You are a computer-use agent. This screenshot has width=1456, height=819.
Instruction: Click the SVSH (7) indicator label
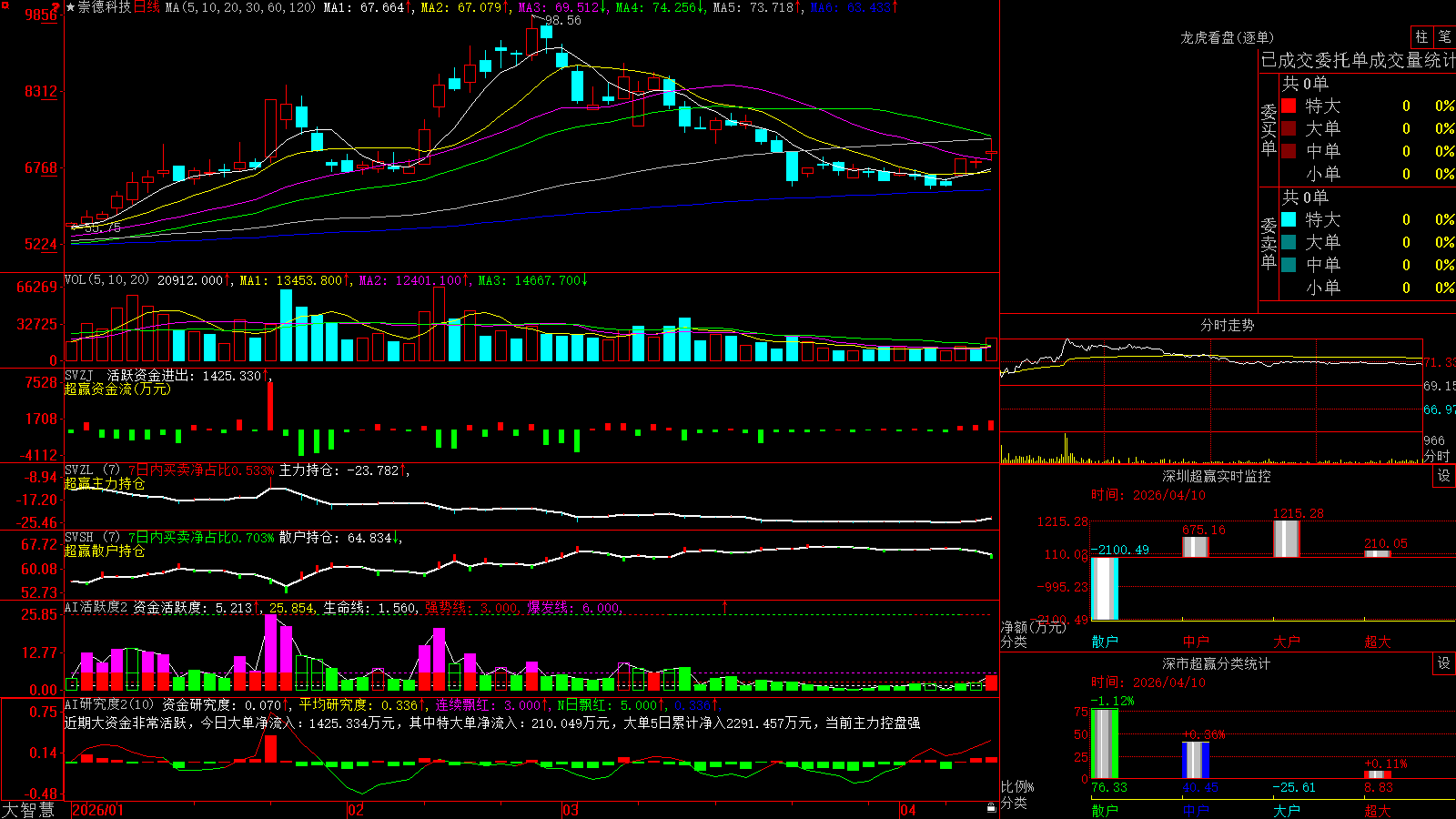coord(93,538)
